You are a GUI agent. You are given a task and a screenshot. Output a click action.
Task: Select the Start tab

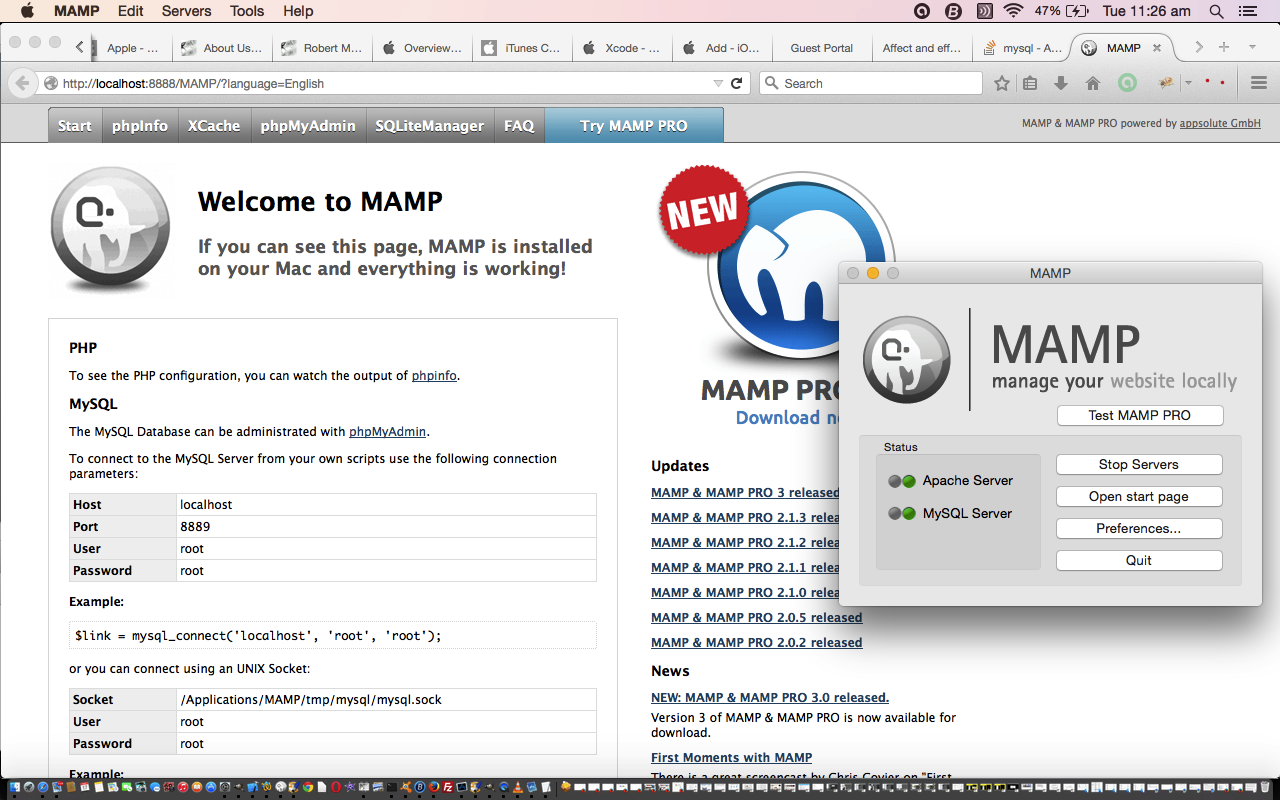pyautogui.click(x=75, y=126)
